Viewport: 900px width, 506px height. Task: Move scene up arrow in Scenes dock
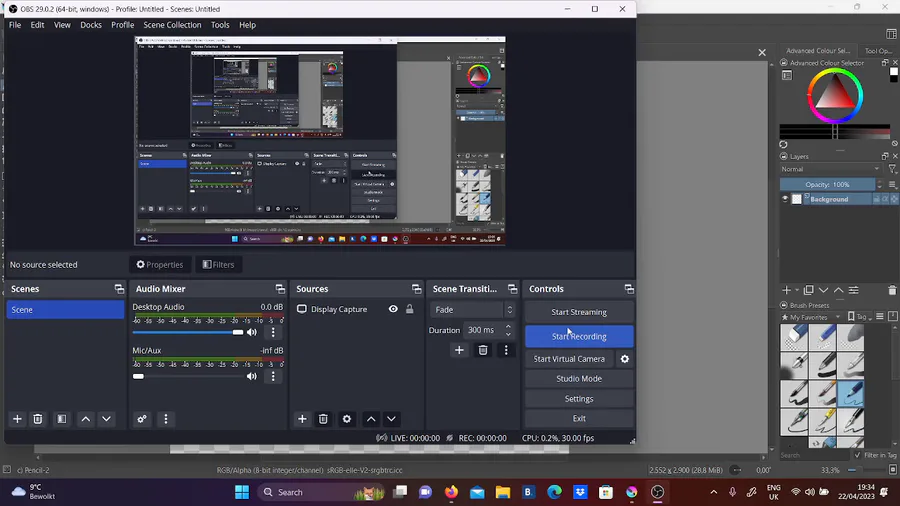[86, 419]
